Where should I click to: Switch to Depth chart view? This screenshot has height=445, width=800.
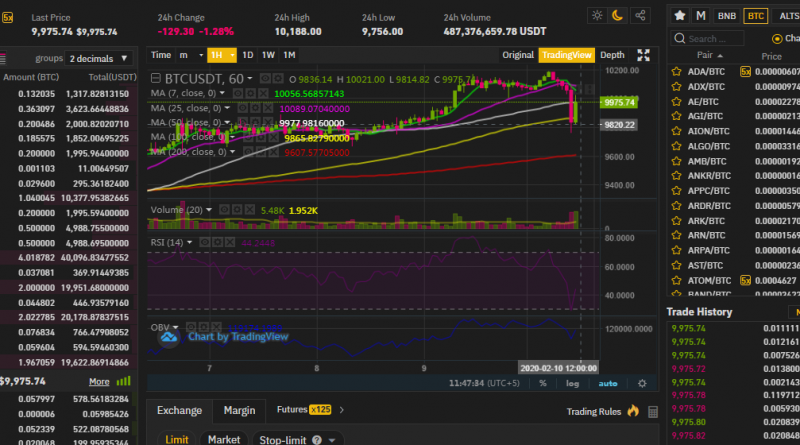[x=612, y=55]
